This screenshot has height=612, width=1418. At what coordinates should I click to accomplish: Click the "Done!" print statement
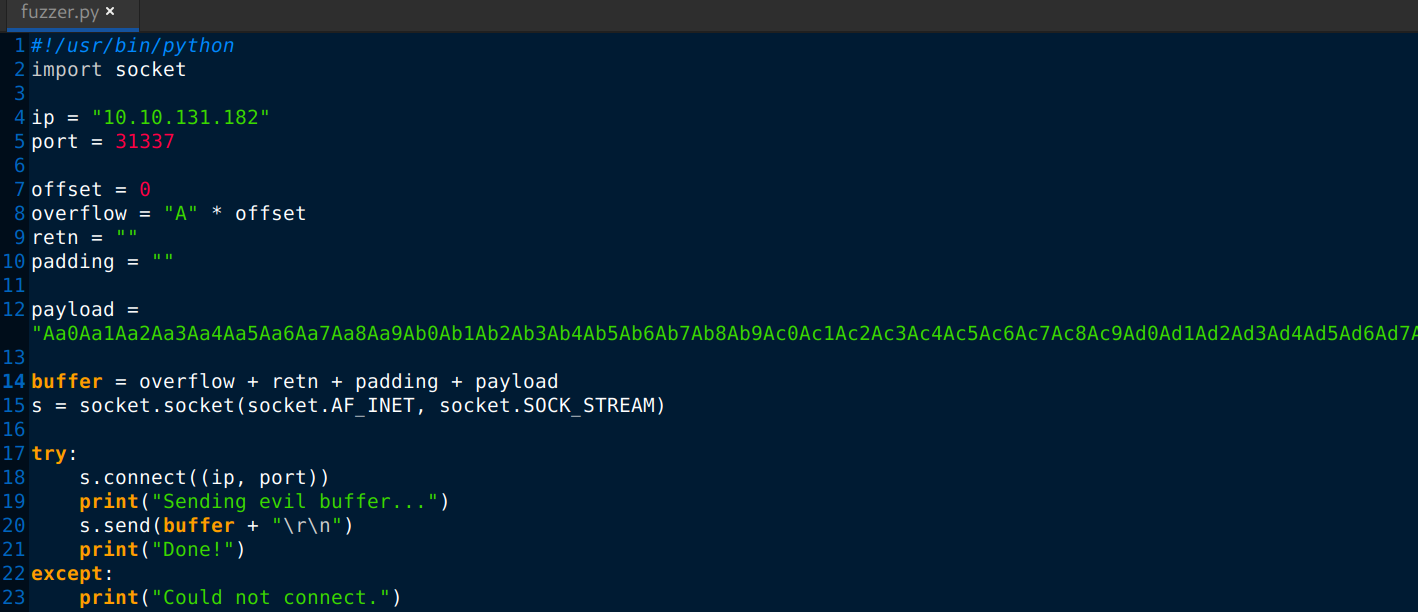163,549
